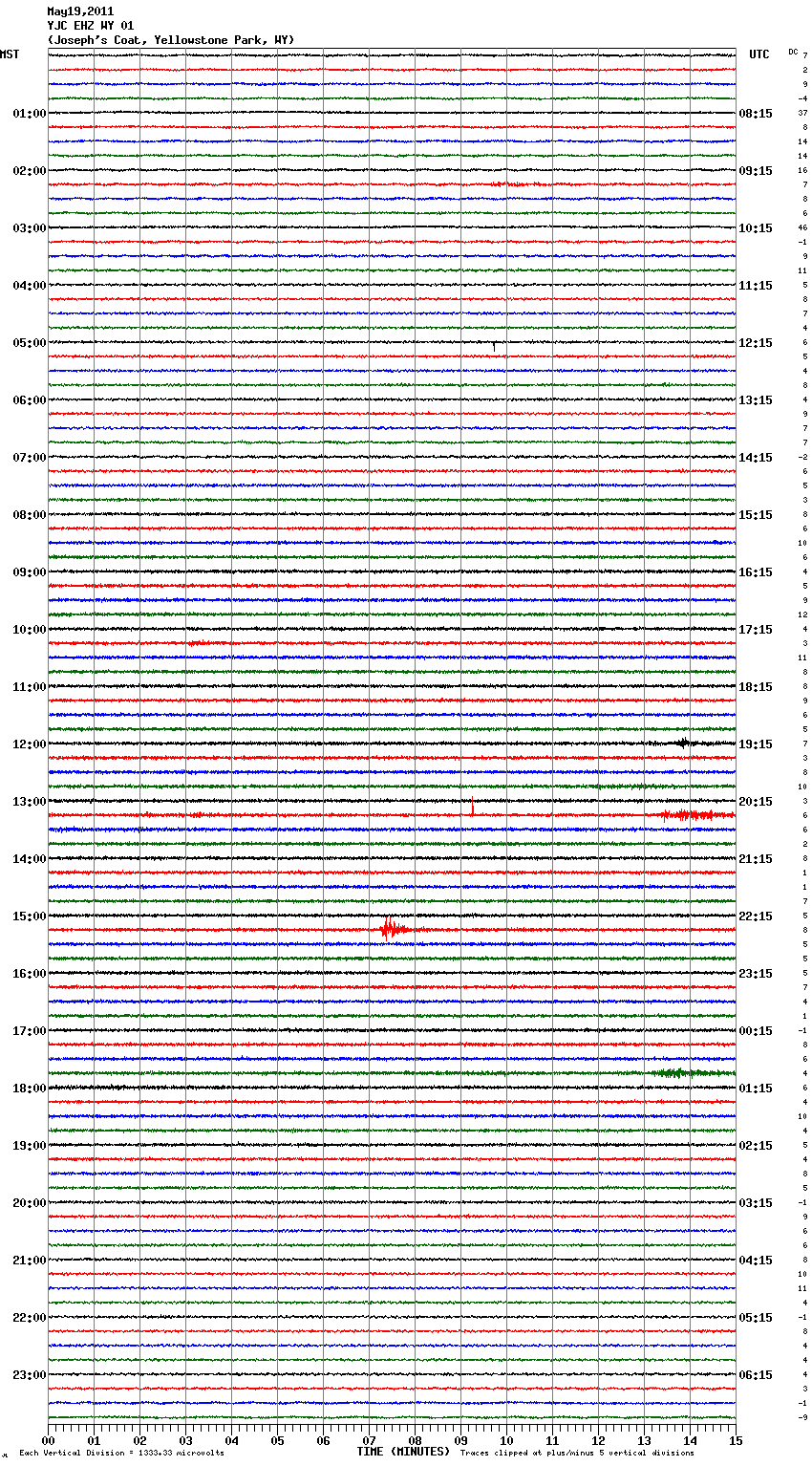Click the "TIME (MINUTES)" axis title
The height and width of the screenshot is (1466, 812).
(x=403, y=1452)
